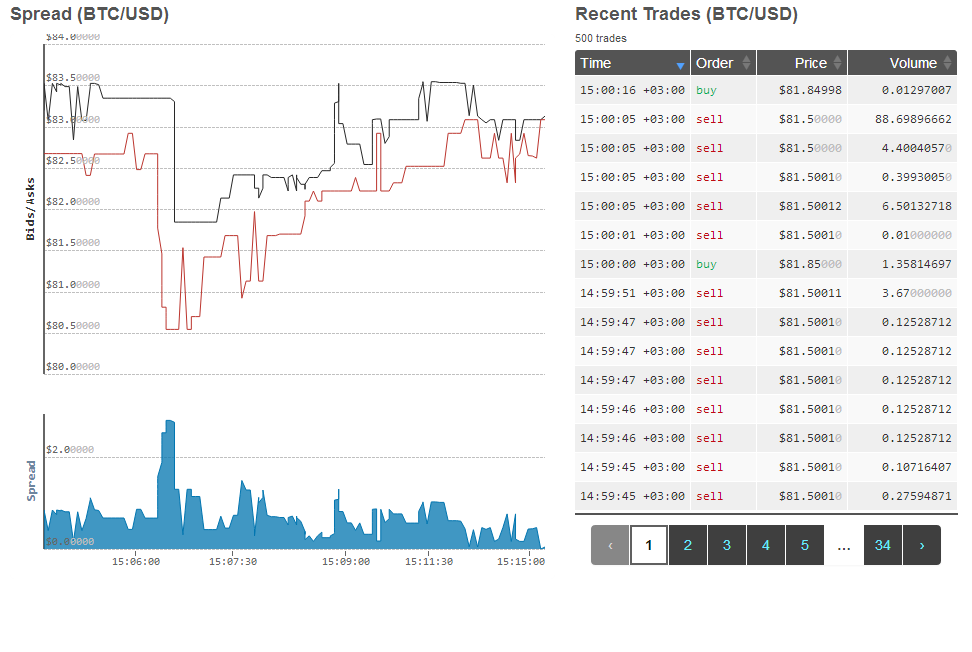The width and height of the screenshot is (972, 652).
Task: Click the 14:59:51 sell trade row
Action: click(765, 293)
